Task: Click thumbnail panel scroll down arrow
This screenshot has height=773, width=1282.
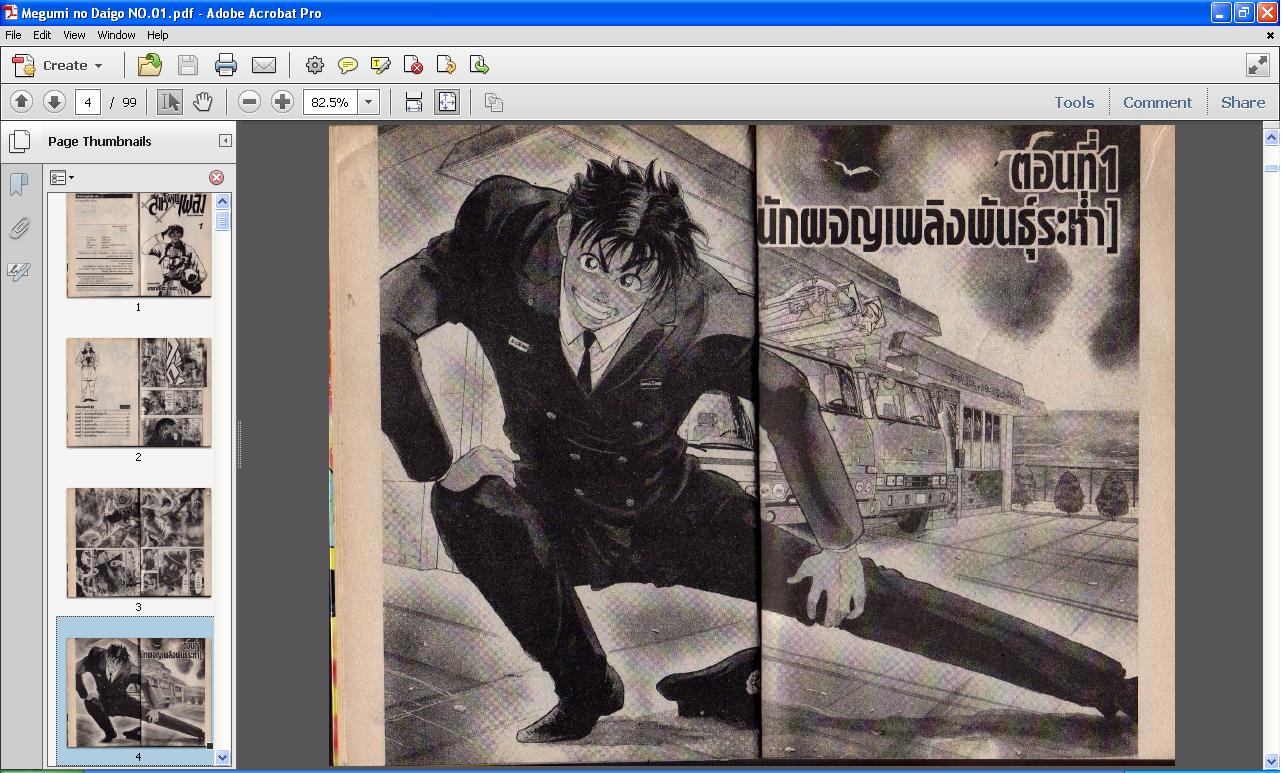Action: [x=223, y=758]
